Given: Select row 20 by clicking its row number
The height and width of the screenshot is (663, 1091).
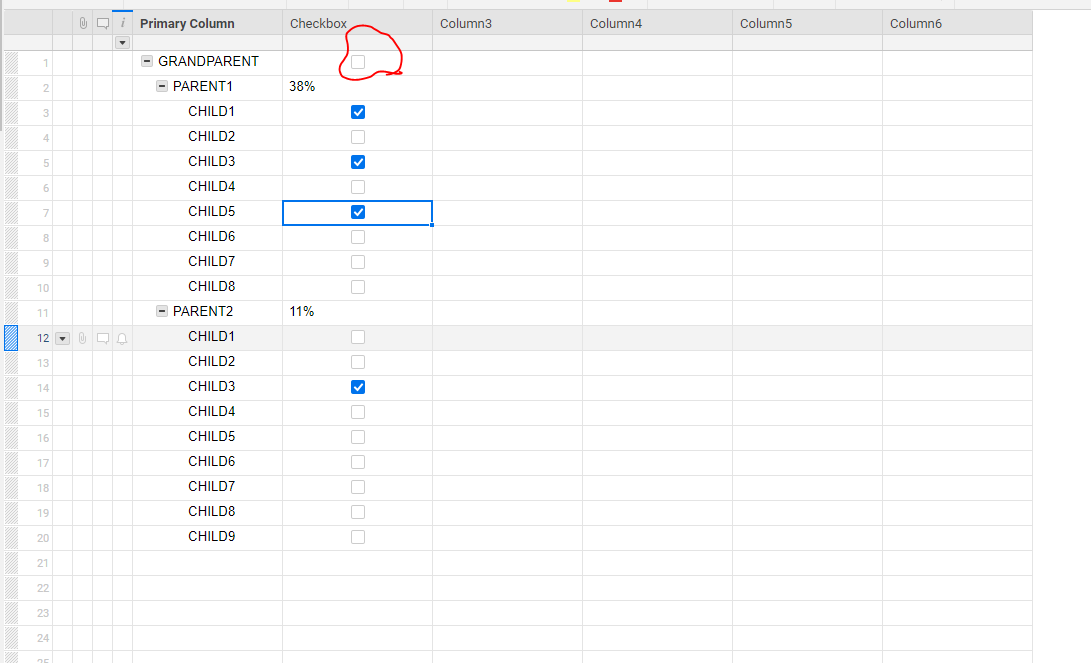Looking at the screenshot, I should click(x=42, y=537).
